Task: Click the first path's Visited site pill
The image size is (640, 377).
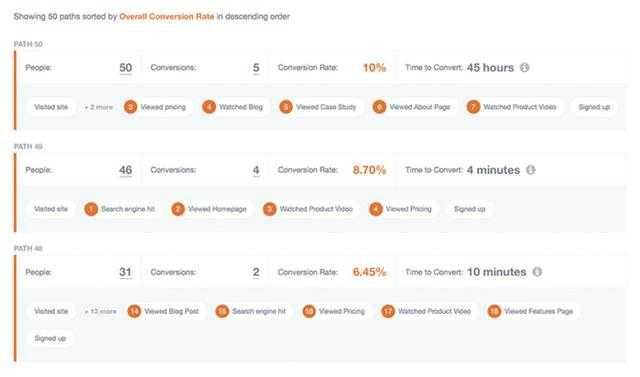Action: click(x=51, y=107)
